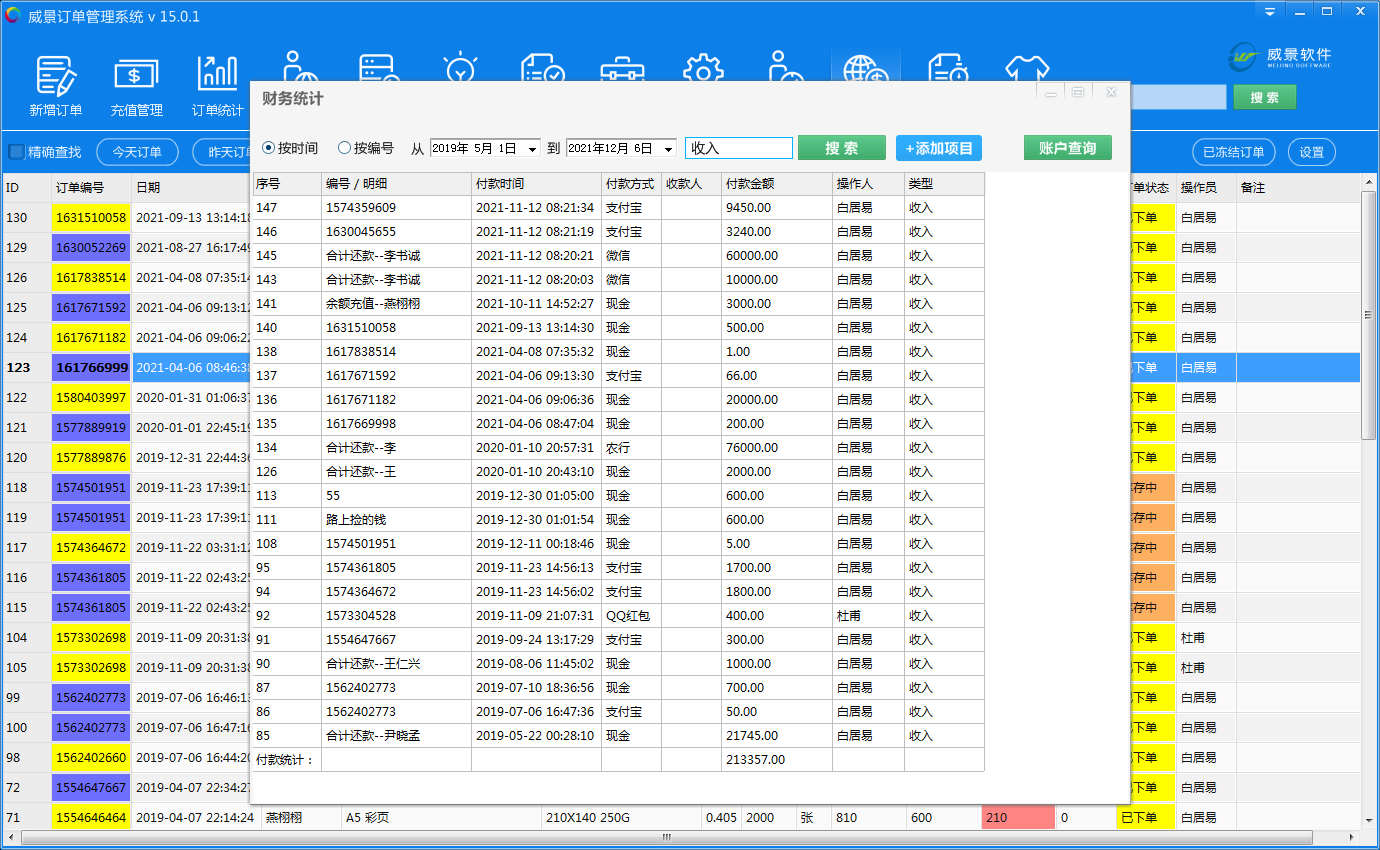Click the 收入 type input field

738,148
